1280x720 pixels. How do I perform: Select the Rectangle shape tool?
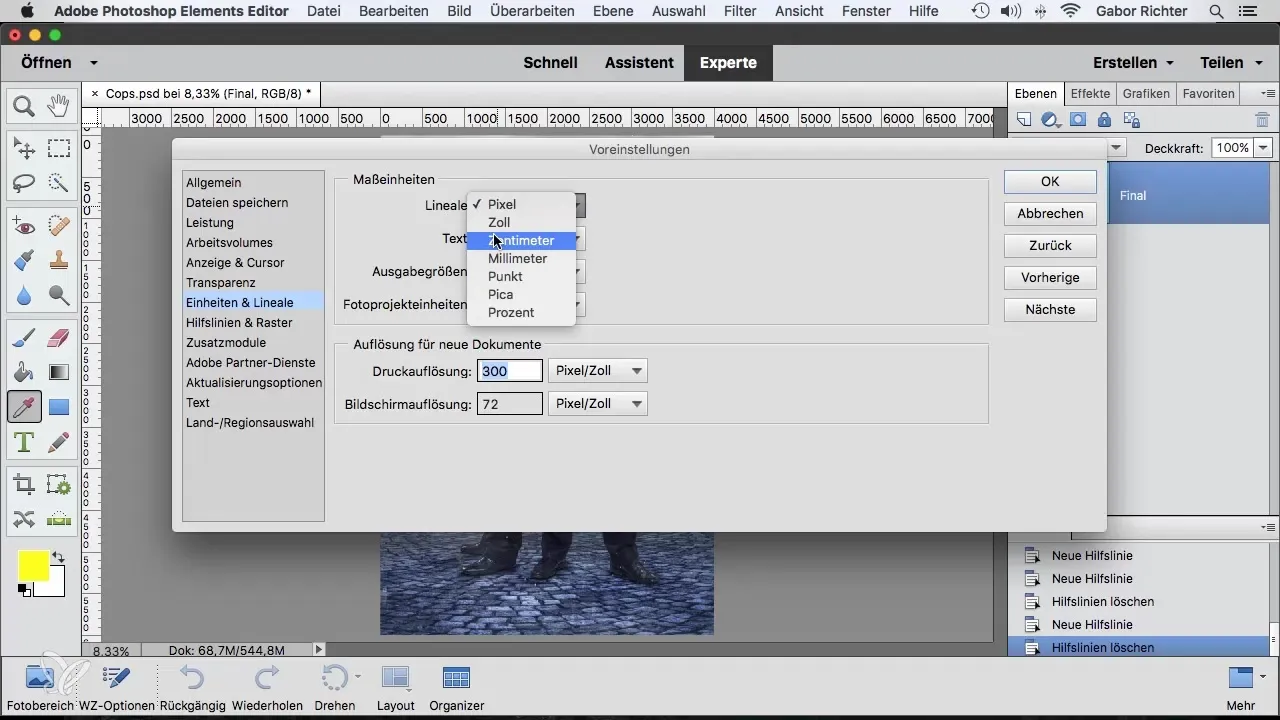coord(59,407)
